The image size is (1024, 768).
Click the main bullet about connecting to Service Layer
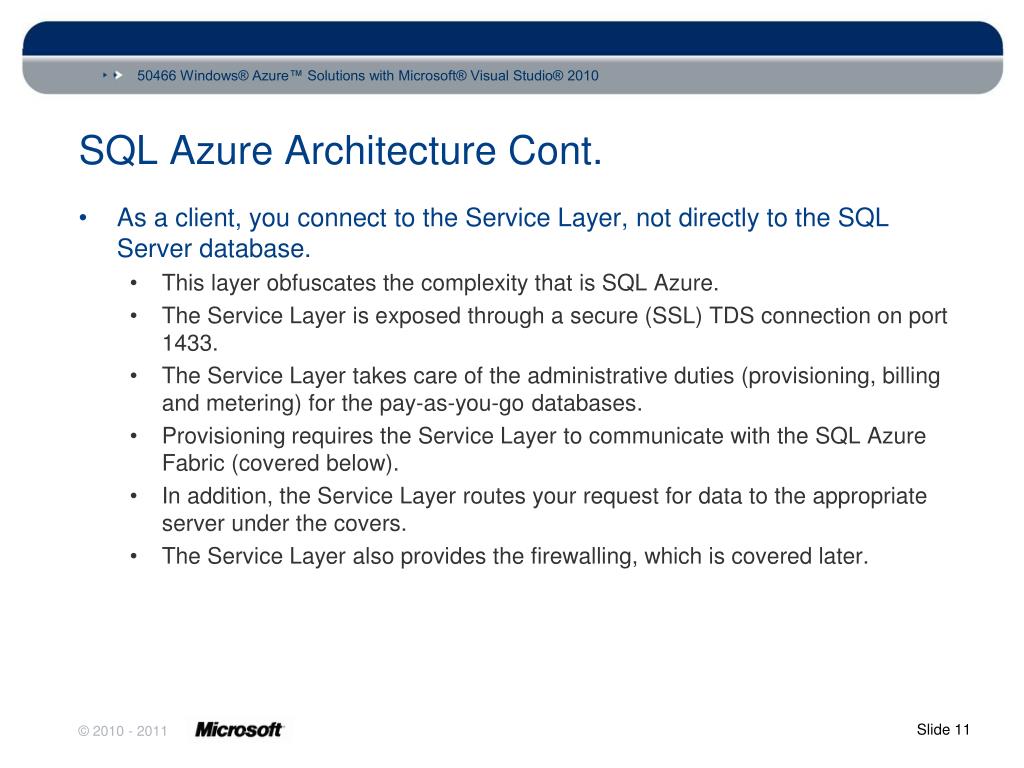[x=503, y=233]
